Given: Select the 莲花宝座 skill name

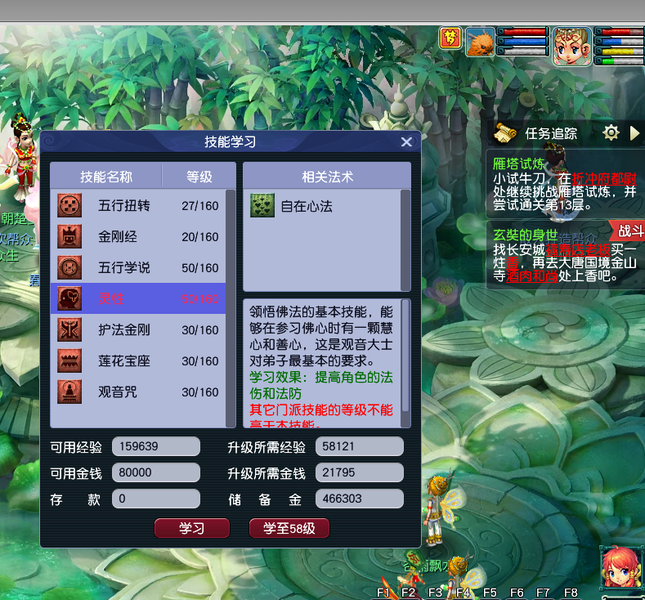Looking at the screenshot, I should click(x=124, y=361).
